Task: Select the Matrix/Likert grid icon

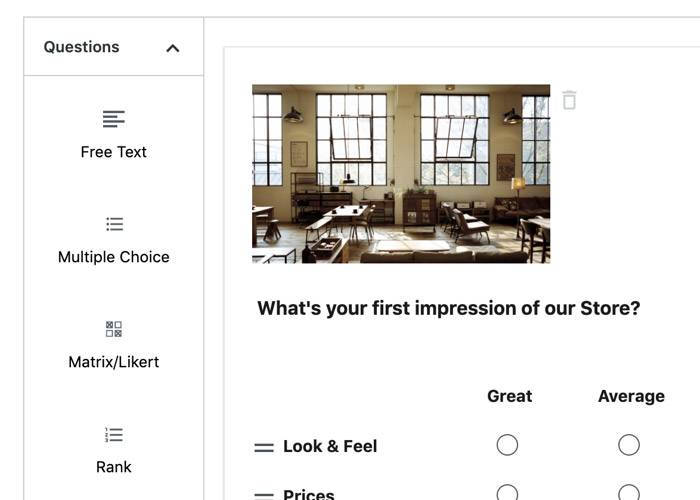Action: coord(114,329)
